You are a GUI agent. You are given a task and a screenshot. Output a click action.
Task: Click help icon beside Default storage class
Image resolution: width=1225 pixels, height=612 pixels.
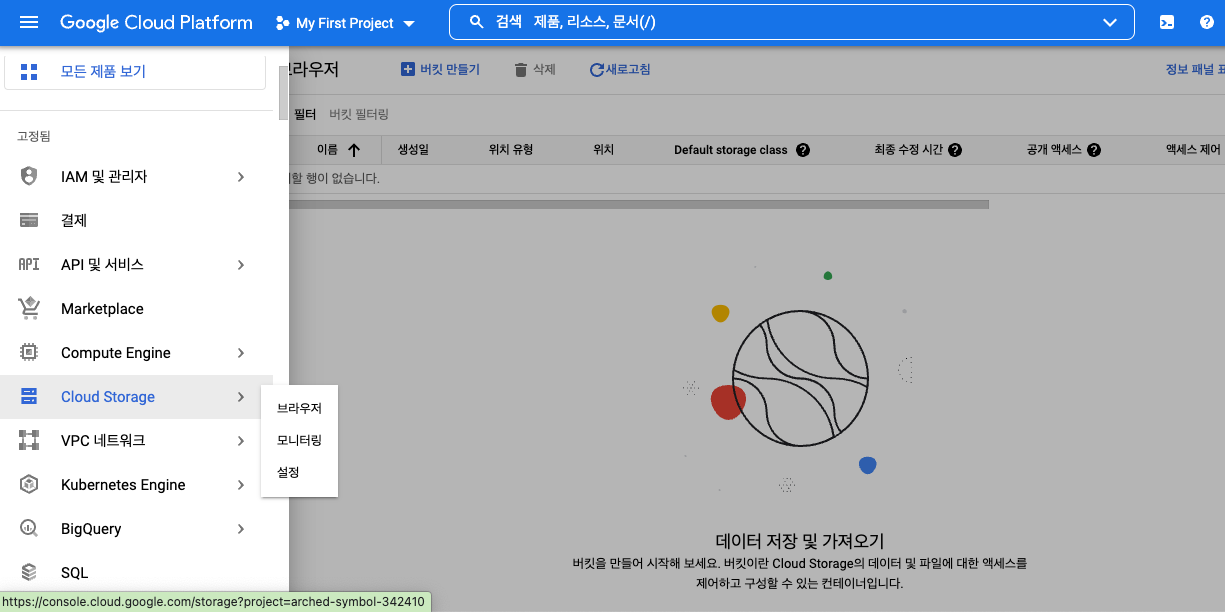[x=802, y=150]
